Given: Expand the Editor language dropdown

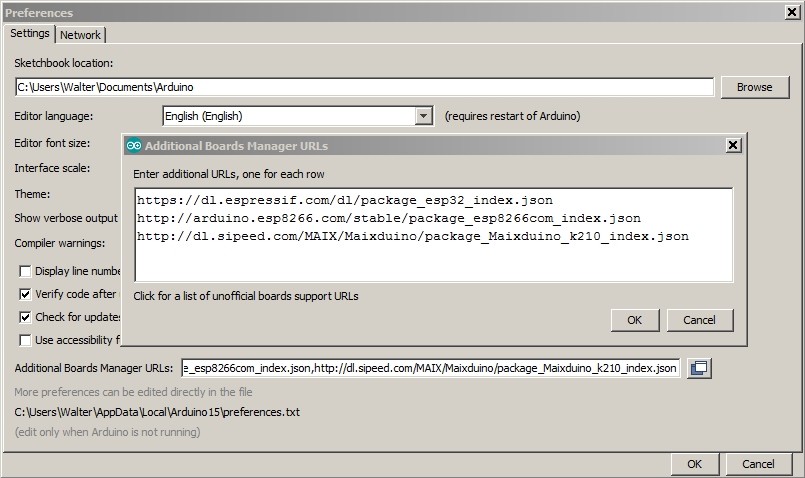Looking at the screenshot, I should [x=423, y=116].
